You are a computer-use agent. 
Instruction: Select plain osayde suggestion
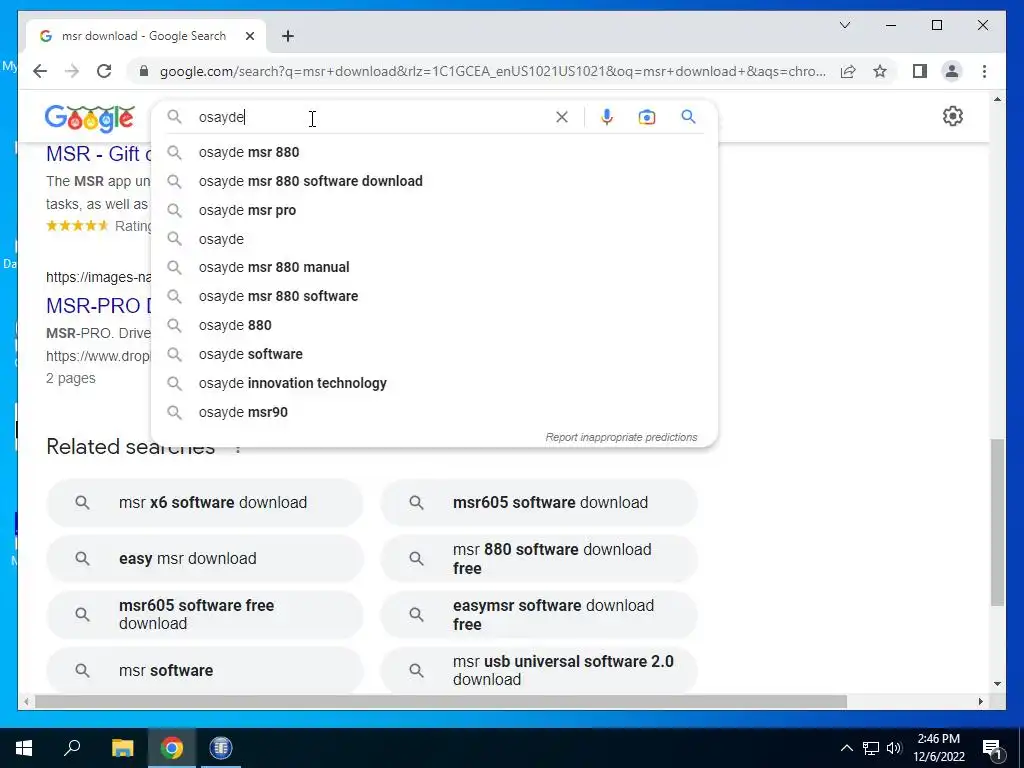click(434, 239)
